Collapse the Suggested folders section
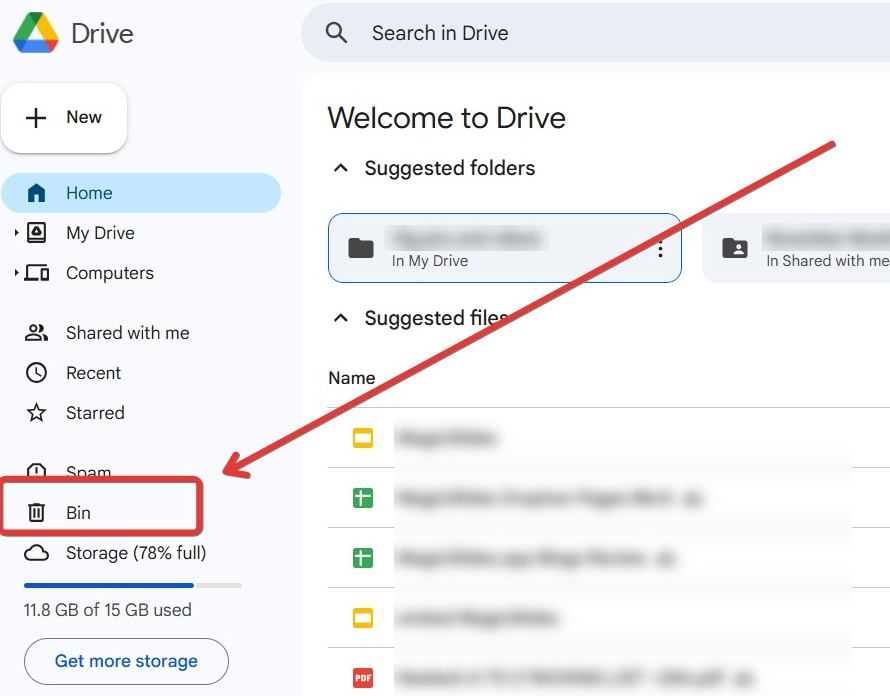 point(341,168)
